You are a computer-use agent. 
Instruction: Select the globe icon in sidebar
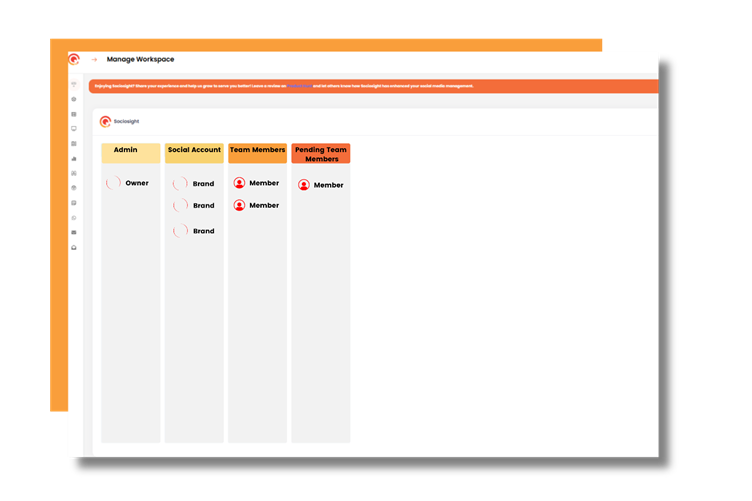(x=74, y=188)
